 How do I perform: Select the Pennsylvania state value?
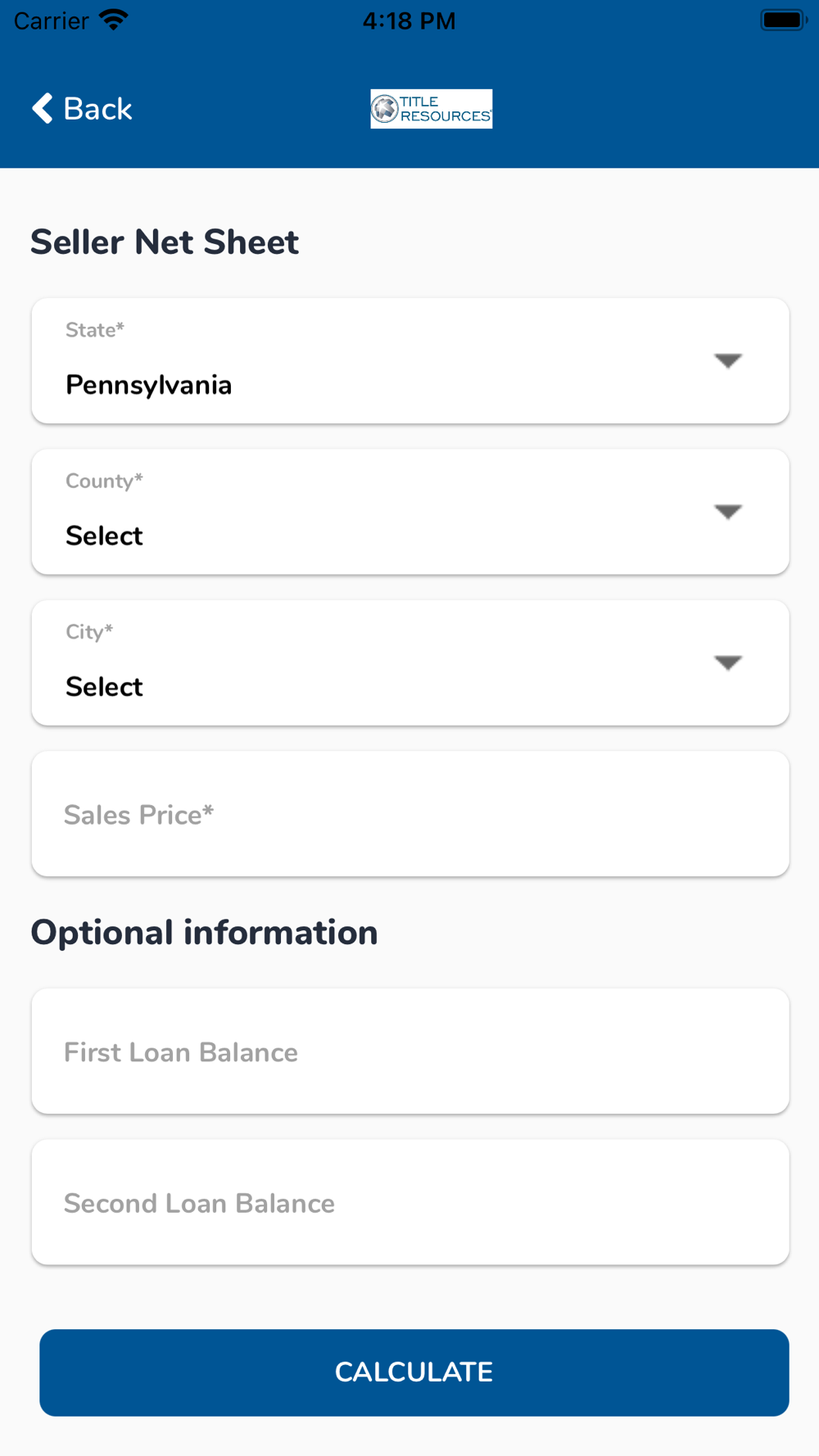(148, 385)
